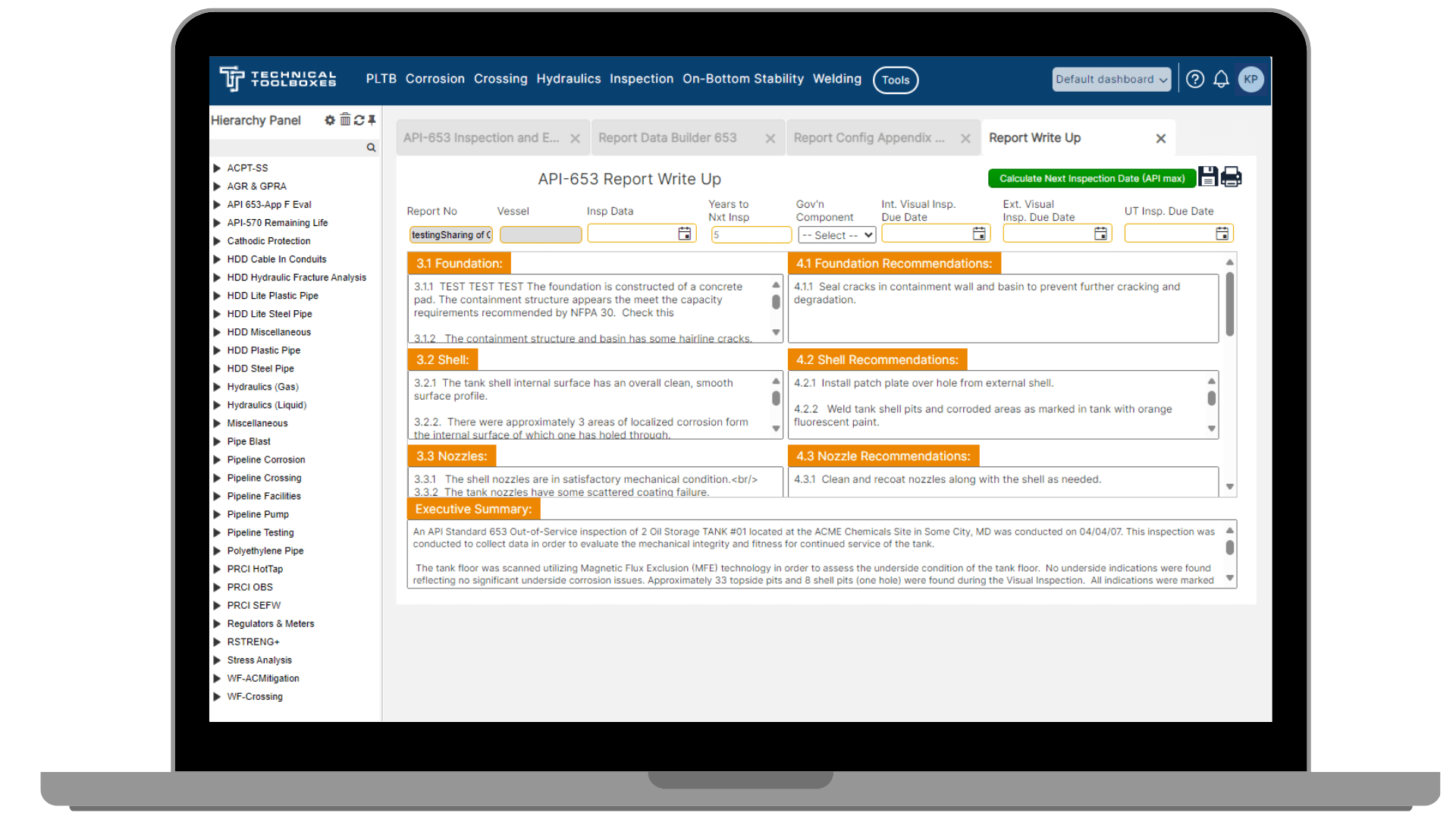The height and width of the screenshot is (819, 1456).
Task: Close the Report Config Appendix tab
Action: tap(965, 138)
